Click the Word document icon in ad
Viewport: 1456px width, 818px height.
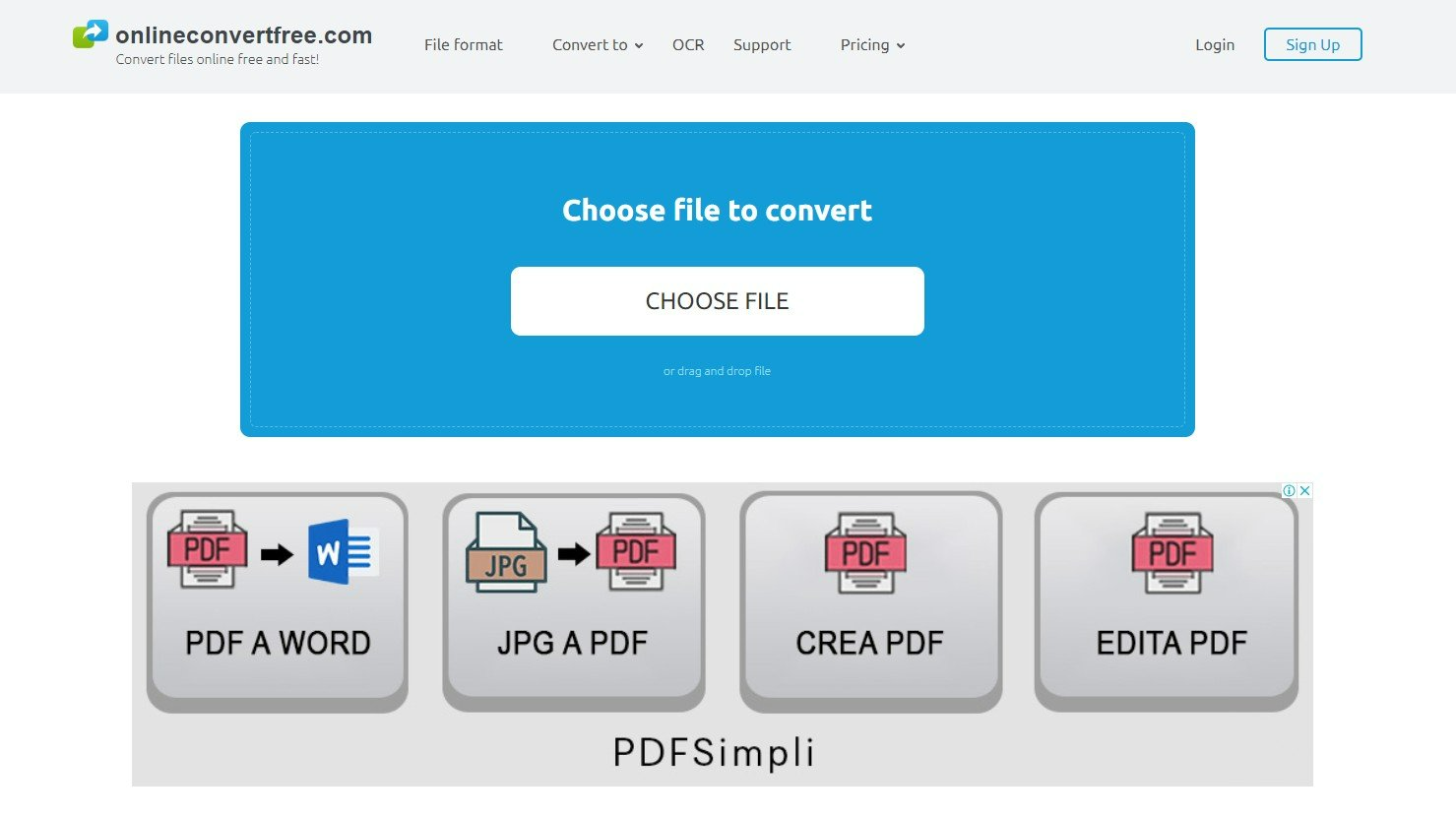(x=342, y=551)
